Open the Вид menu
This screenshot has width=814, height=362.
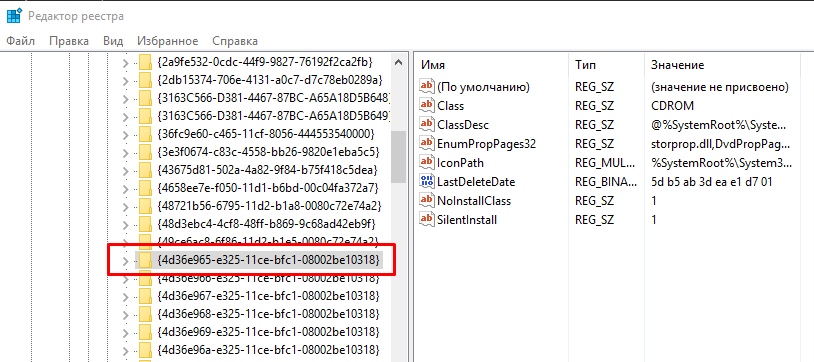(113, 41)
